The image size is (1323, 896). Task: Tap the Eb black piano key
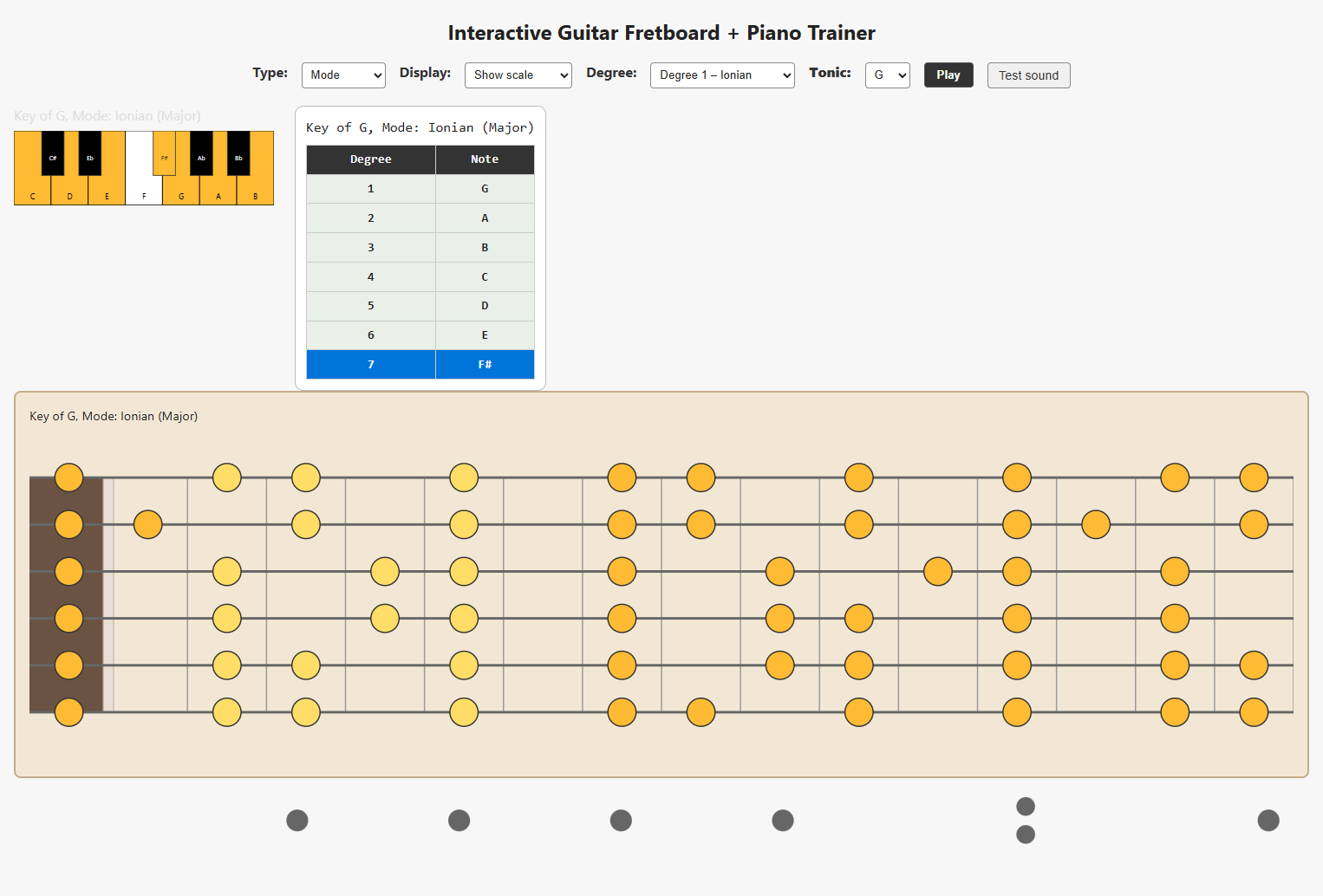[90, 153]
